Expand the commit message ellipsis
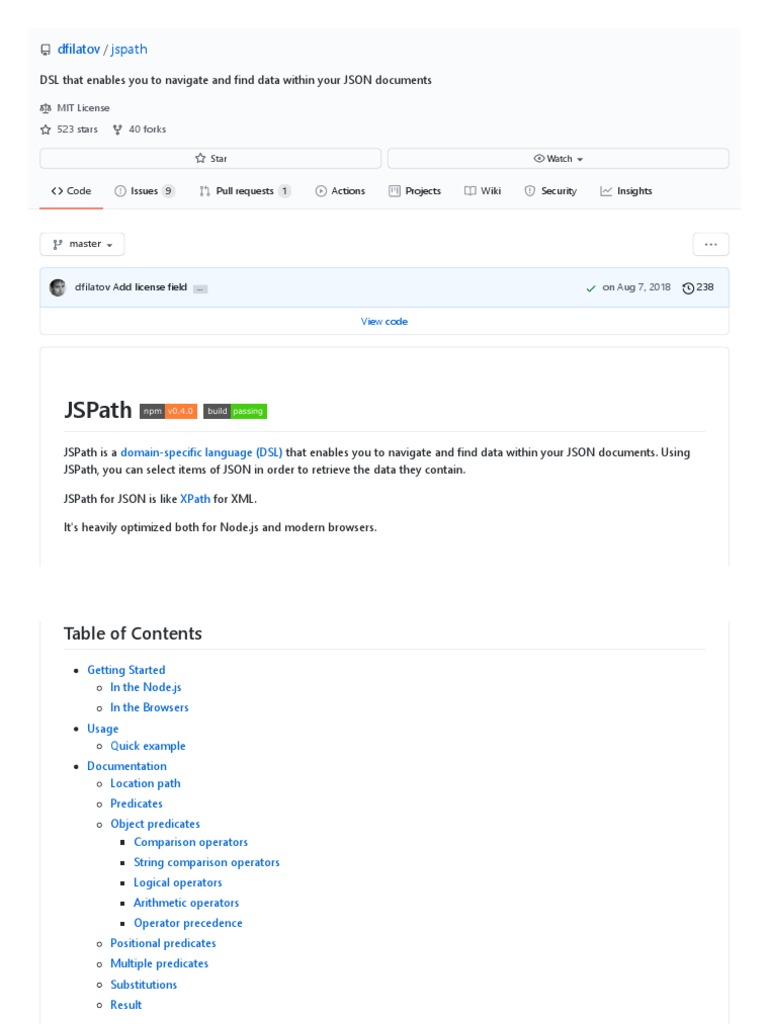The image size is (768, 1024). pos(200,288)
